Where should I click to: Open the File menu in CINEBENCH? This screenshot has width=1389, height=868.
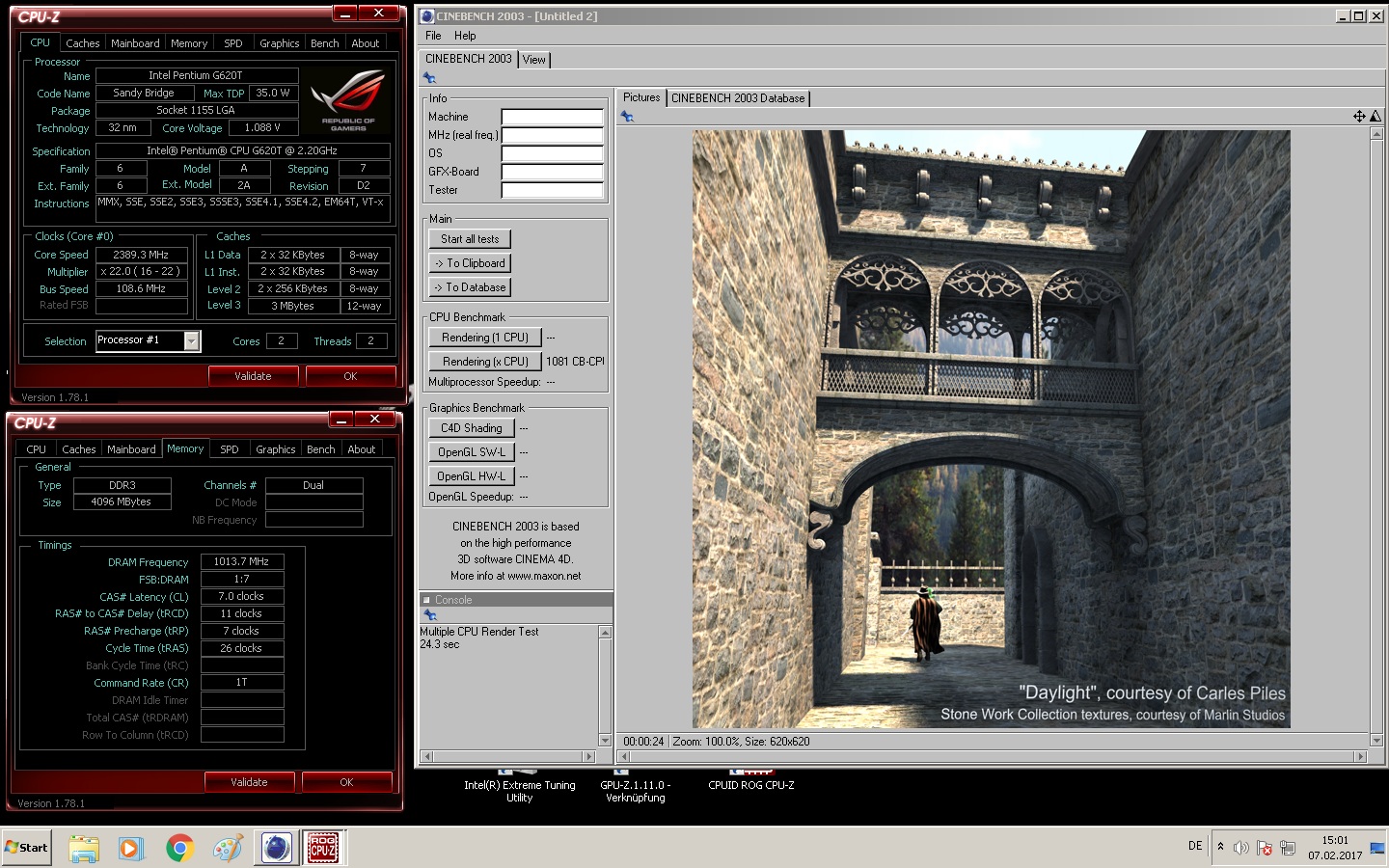[x=433, y=36]
